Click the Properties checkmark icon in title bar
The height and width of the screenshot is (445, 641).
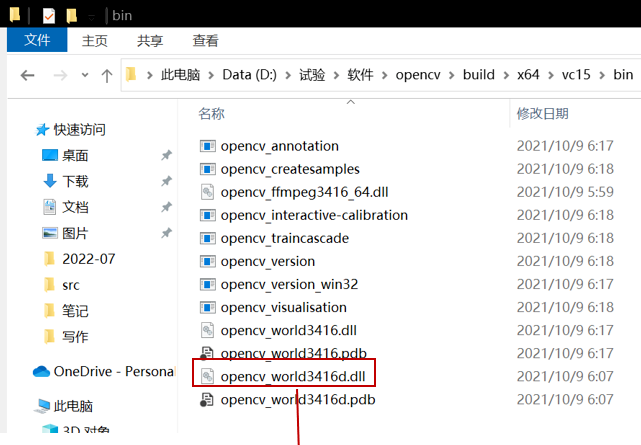pos(49,16)
